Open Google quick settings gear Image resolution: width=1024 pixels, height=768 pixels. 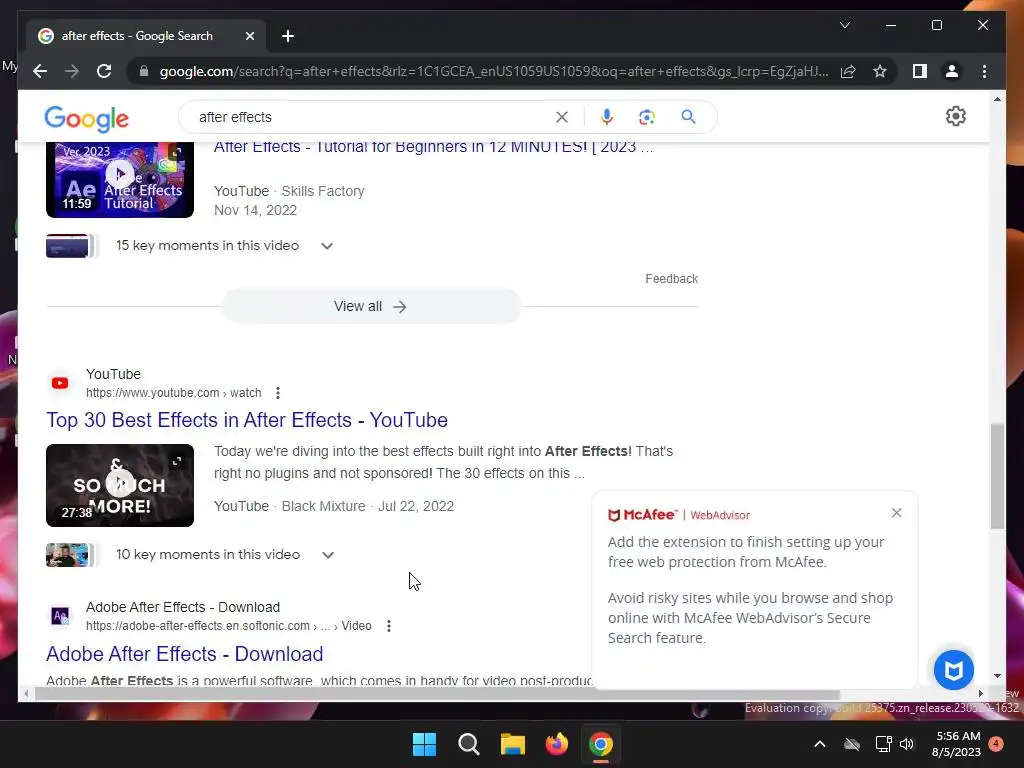[955, 116]
